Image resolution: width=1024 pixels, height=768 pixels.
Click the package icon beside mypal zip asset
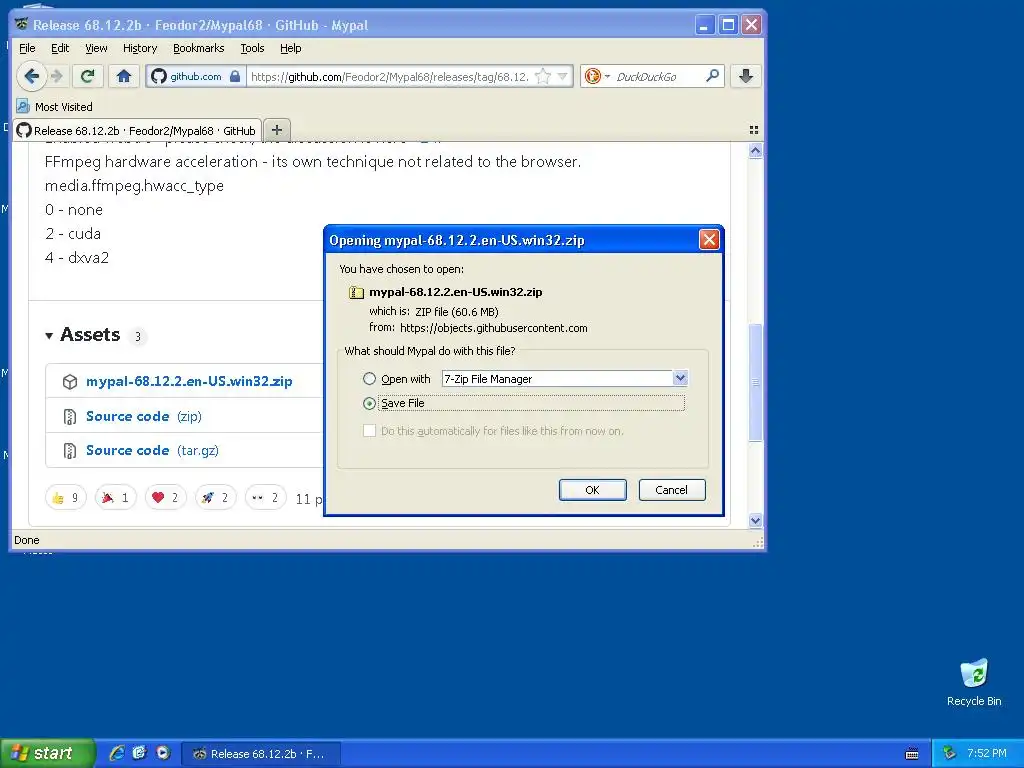point(70,382)
